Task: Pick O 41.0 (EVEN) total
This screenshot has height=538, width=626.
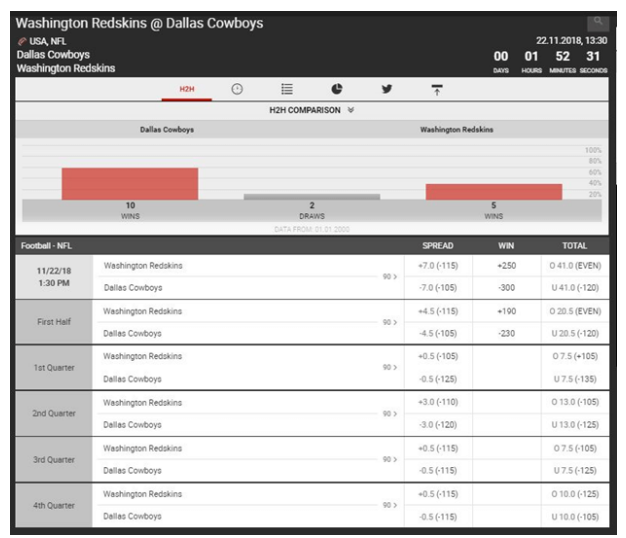Action: click(575, 266)
